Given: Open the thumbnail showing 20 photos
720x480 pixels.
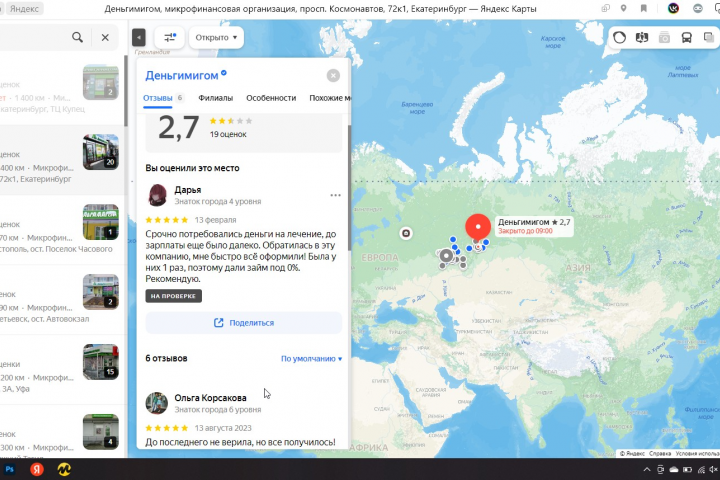Looking at the screenshot, I should click(x=101, y=152).
